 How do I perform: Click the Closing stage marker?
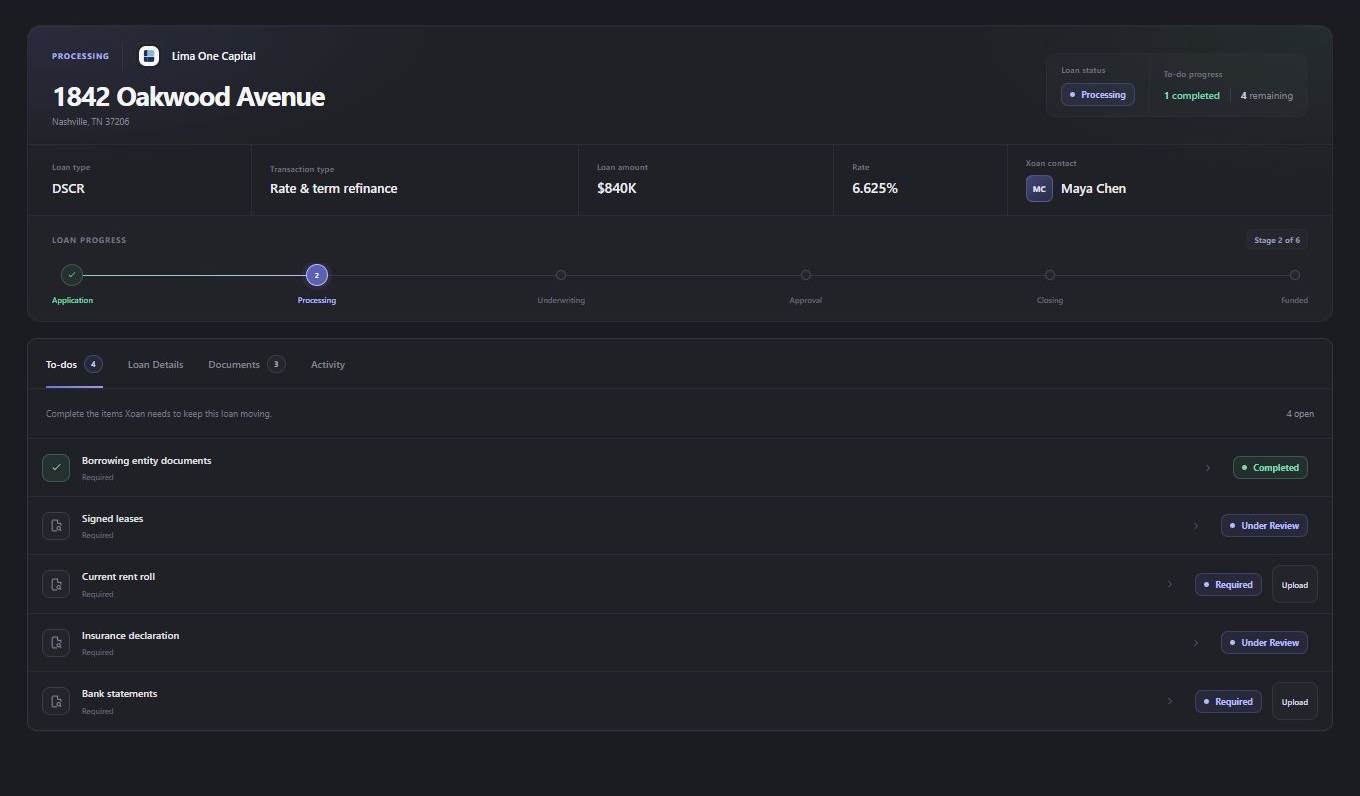pos(1050,275)
